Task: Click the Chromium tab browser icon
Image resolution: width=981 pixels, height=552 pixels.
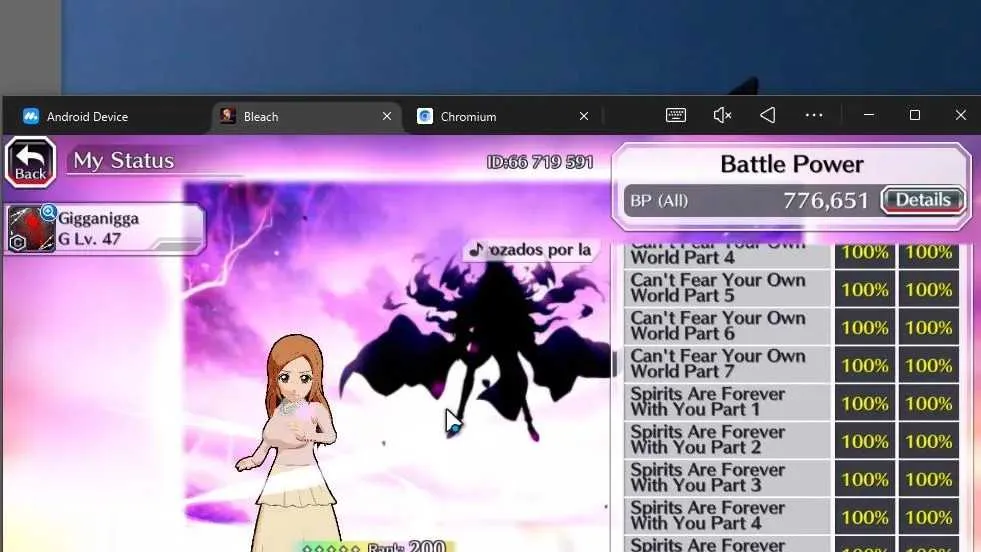Action: click(x=425, y=116)
